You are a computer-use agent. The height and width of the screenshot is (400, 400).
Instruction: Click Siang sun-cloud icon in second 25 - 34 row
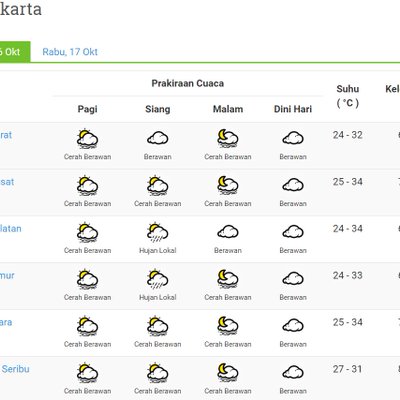point(158,326)
